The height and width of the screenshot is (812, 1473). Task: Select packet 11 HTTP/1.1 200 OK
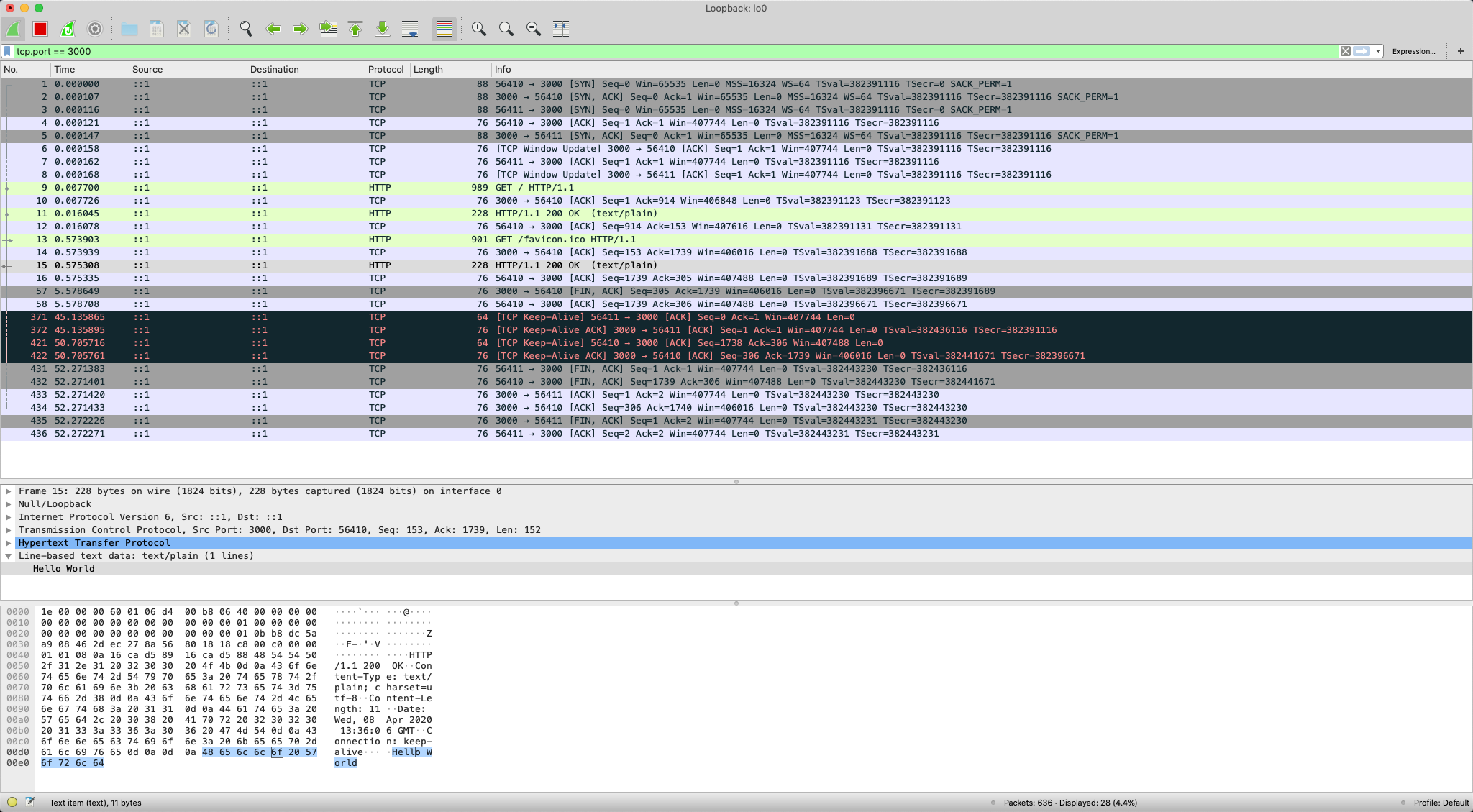tap(736, 214)
